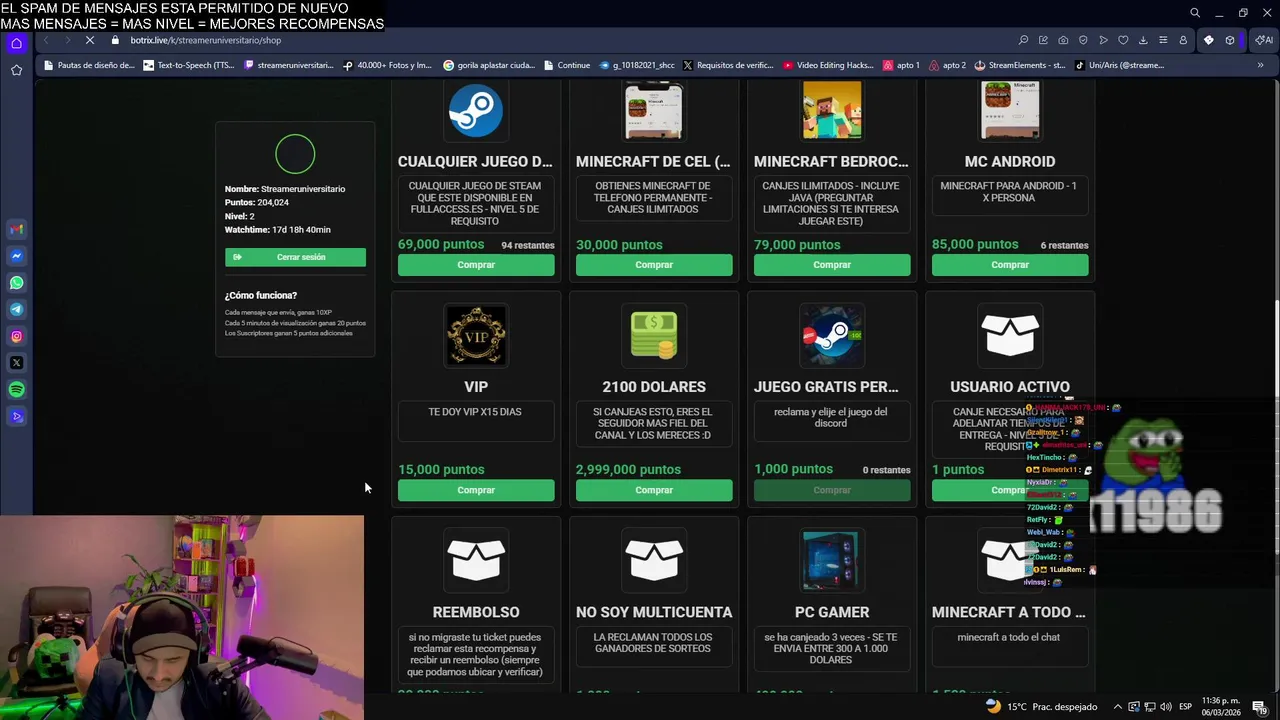The height and width of the screenshot is (720, 1280).
Task: Open the X (Twitter) sidebar icon
Action: (x=16, y=363)
